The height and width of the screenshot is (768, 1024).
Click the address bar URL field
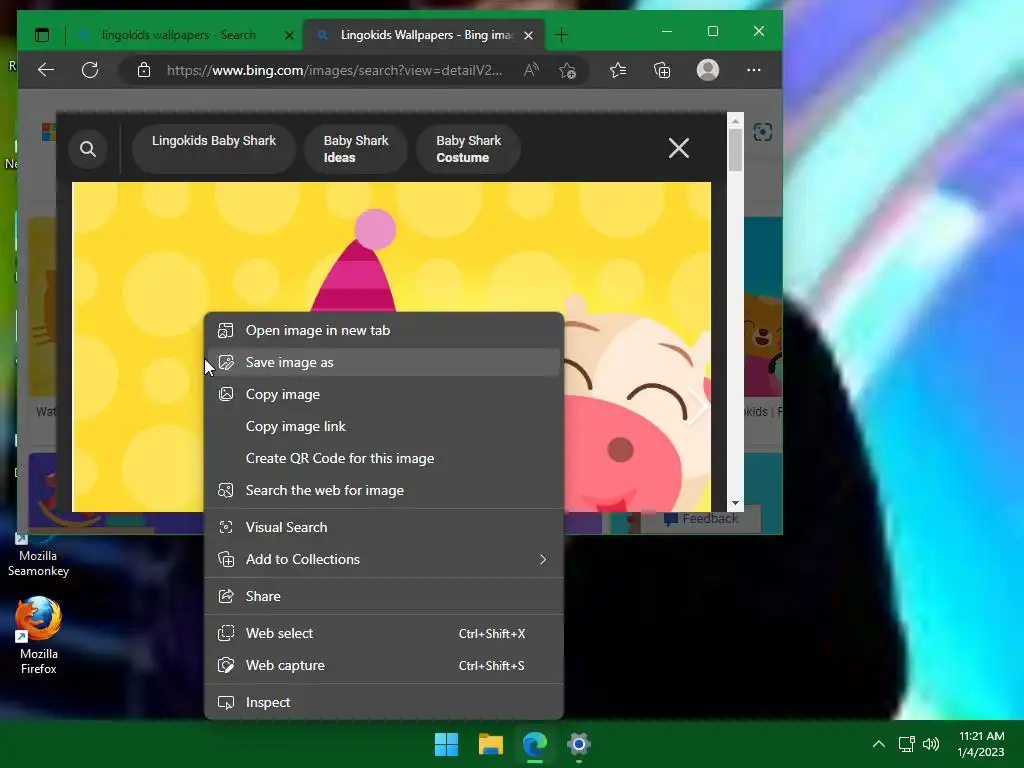334,70
